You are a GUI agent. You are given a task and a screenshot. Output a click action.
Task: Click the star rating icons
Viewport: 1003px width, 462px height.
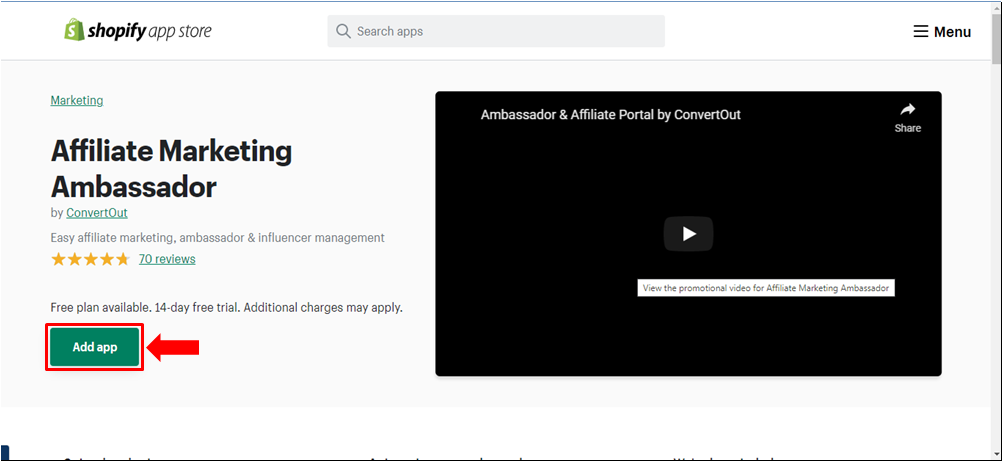coord(90,259)
